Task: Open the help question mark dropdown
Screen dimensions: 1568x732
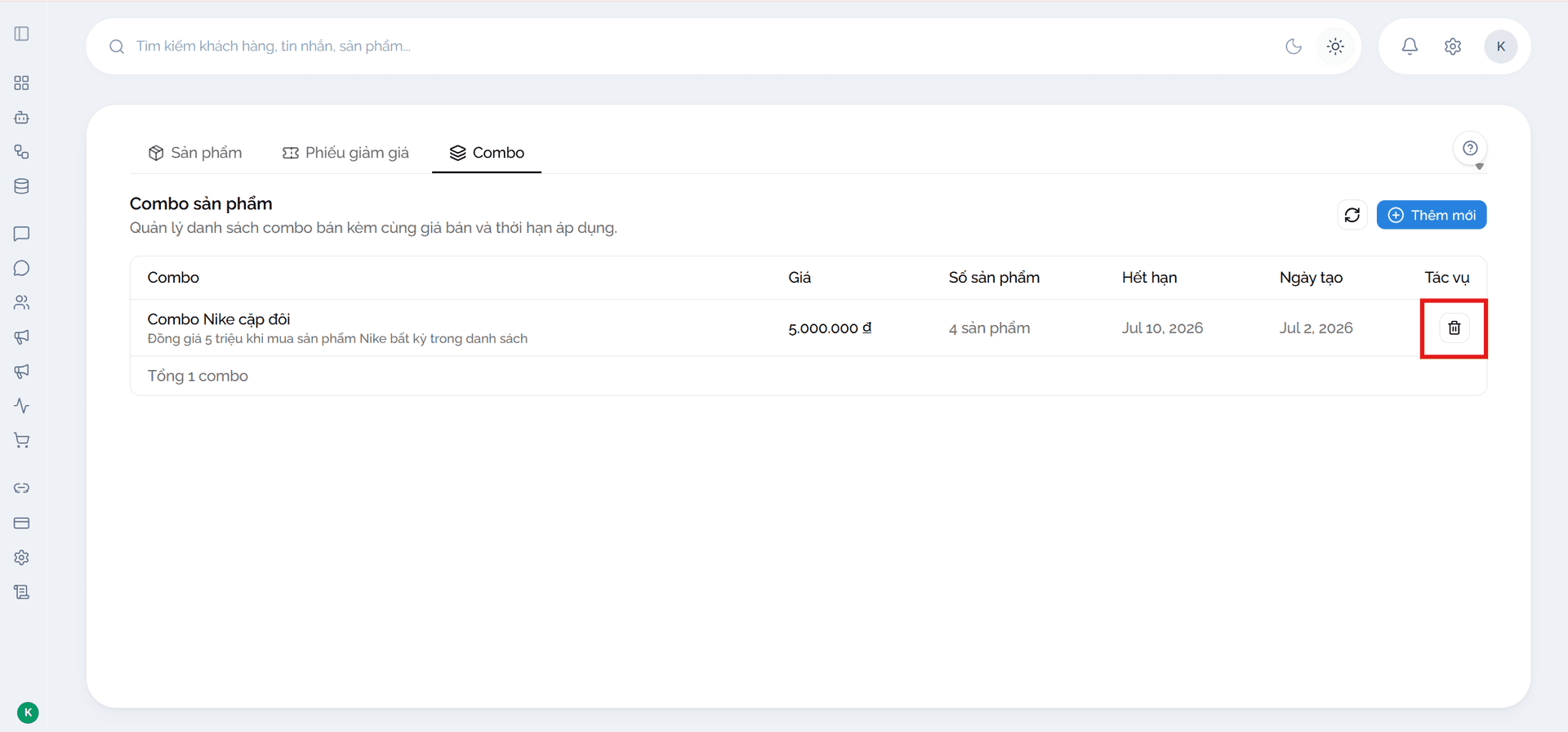Action: click(1470, 149)
